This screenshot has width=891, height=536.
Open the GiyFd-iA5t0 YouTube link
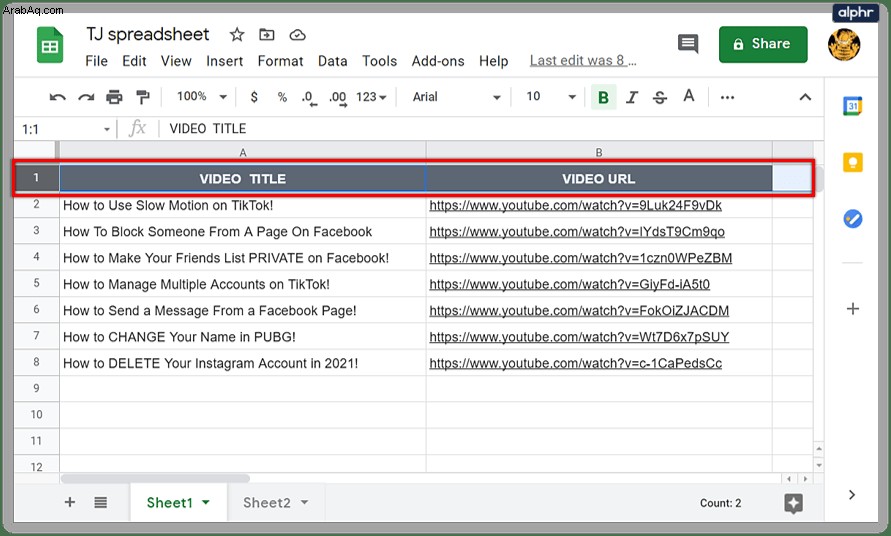(x=569, y=284)
